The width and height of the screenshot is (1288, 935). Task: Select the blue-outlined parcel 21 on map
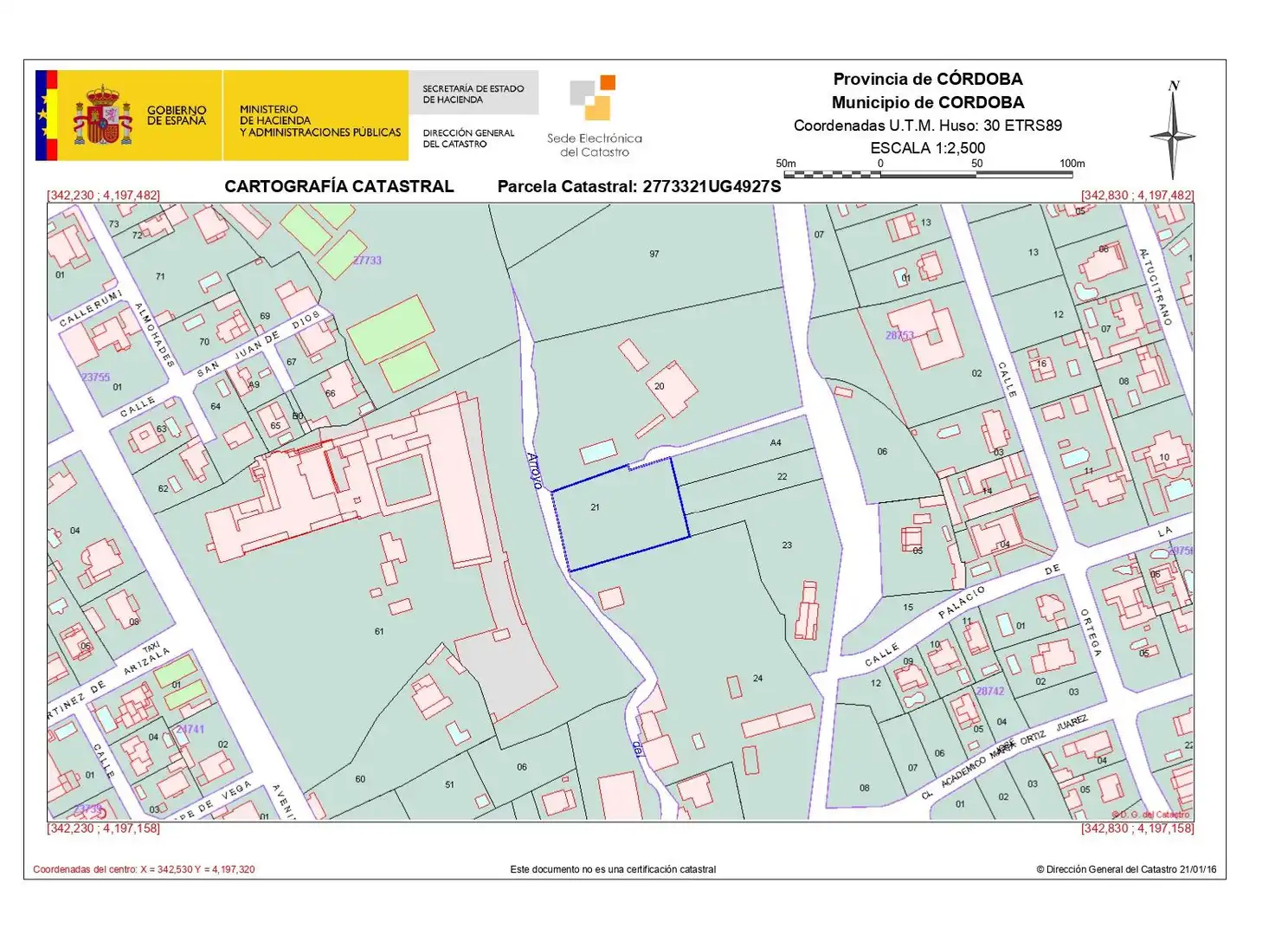(620, 515)
